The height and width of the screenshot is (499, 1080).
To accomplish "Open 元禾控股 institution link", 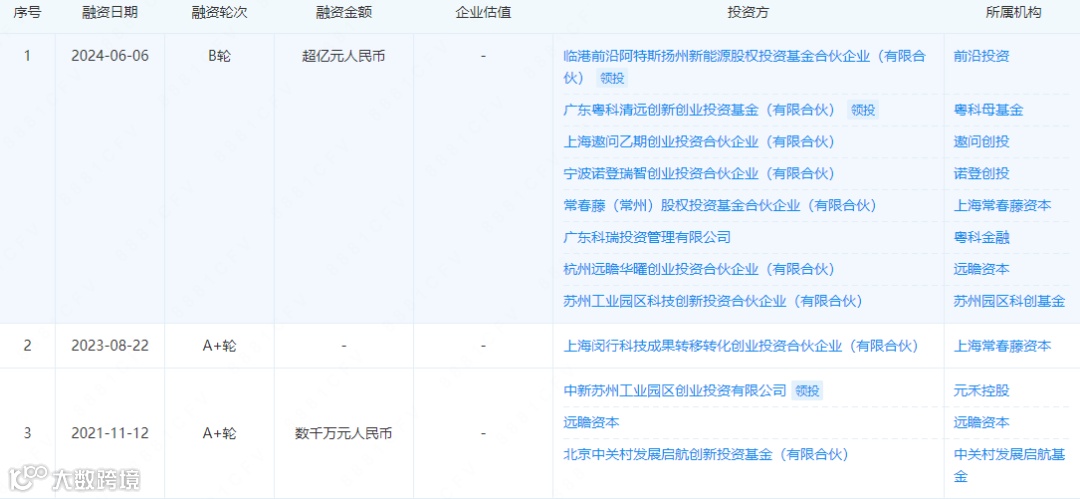I will click(982, 391).
